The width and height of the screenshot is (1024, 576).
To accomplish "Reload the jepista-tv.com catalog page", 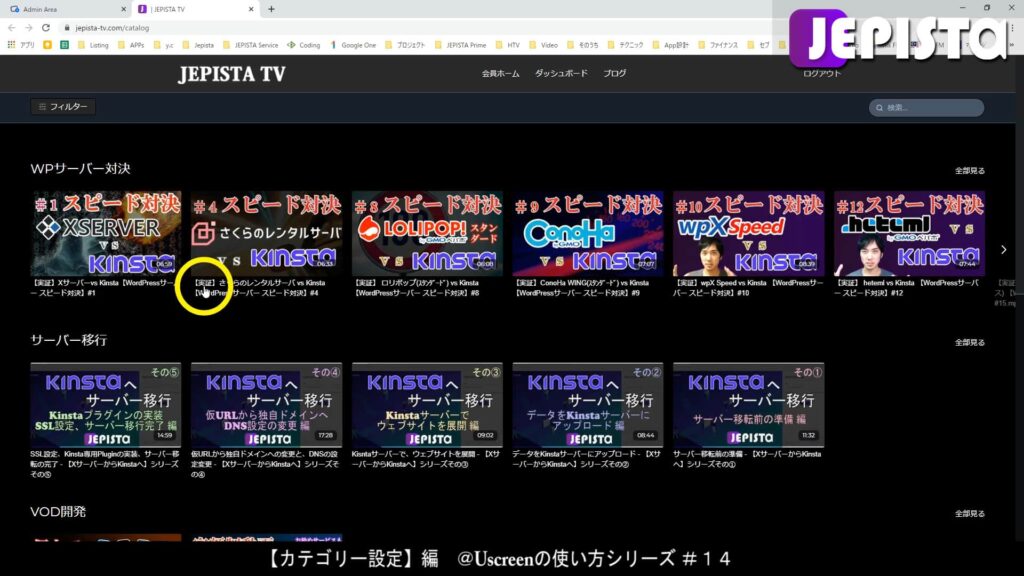I will pos(46,28).
